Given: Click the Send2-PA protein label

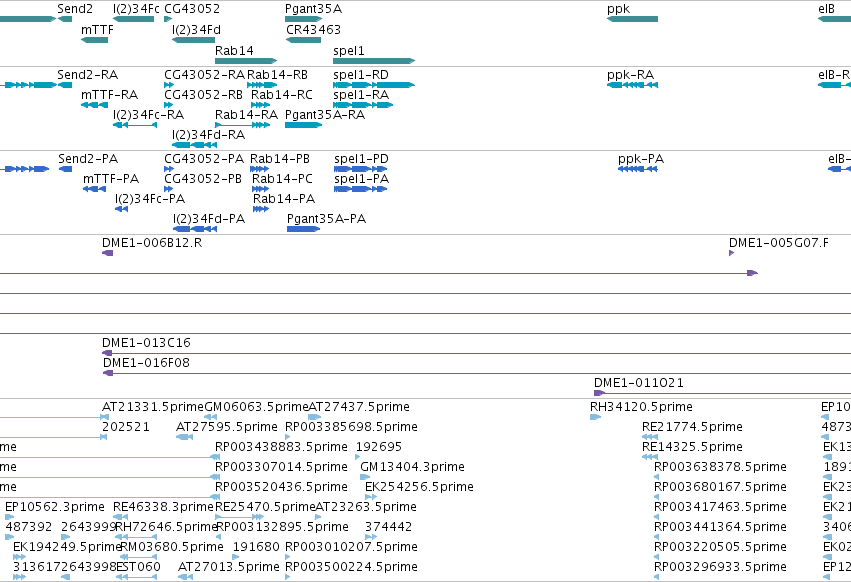Looking at the screenshot, I should [88, 159].
